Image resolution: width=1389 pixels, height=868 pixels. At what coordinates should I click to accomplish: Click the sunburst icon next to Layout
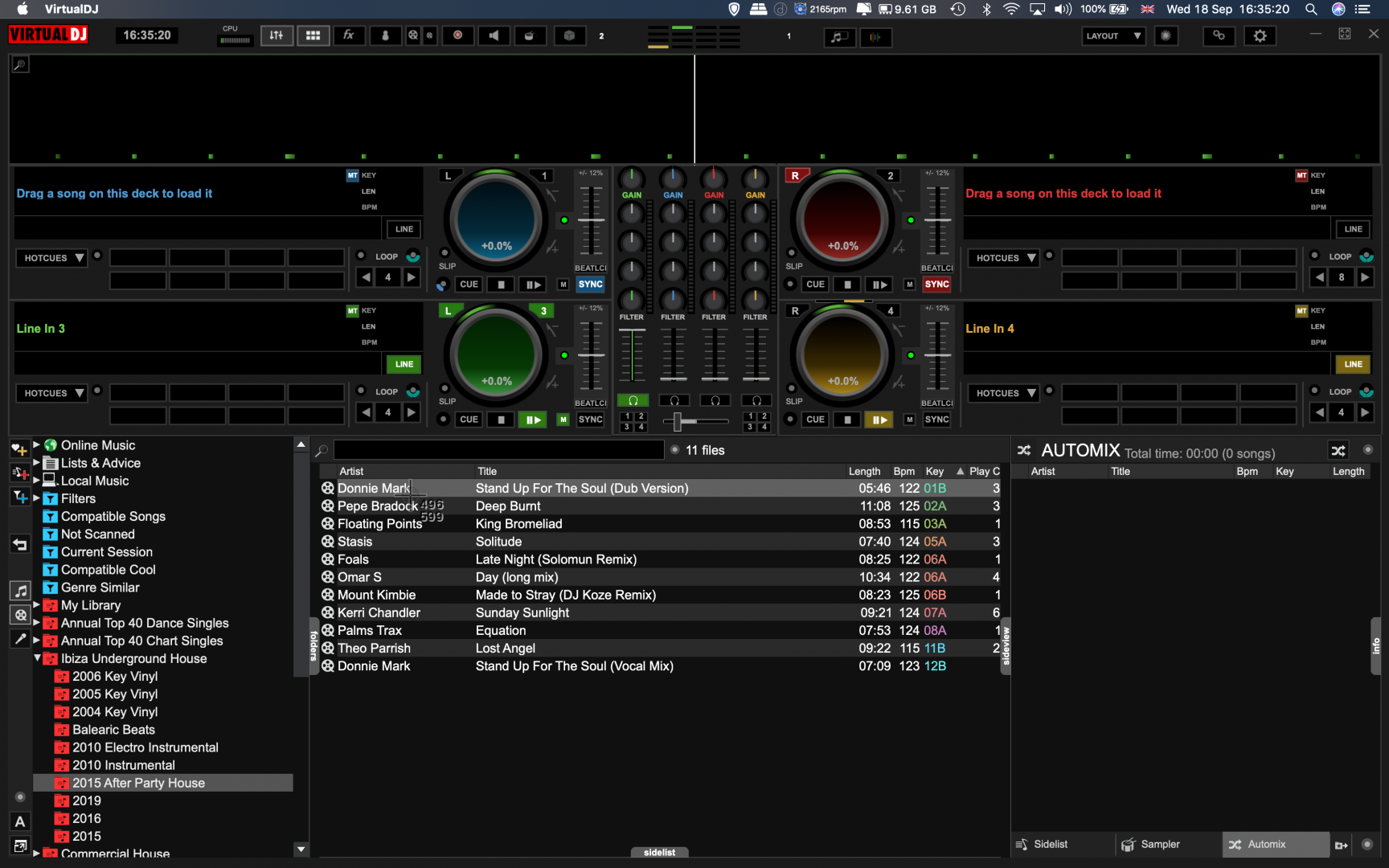tap(1166, 35)
